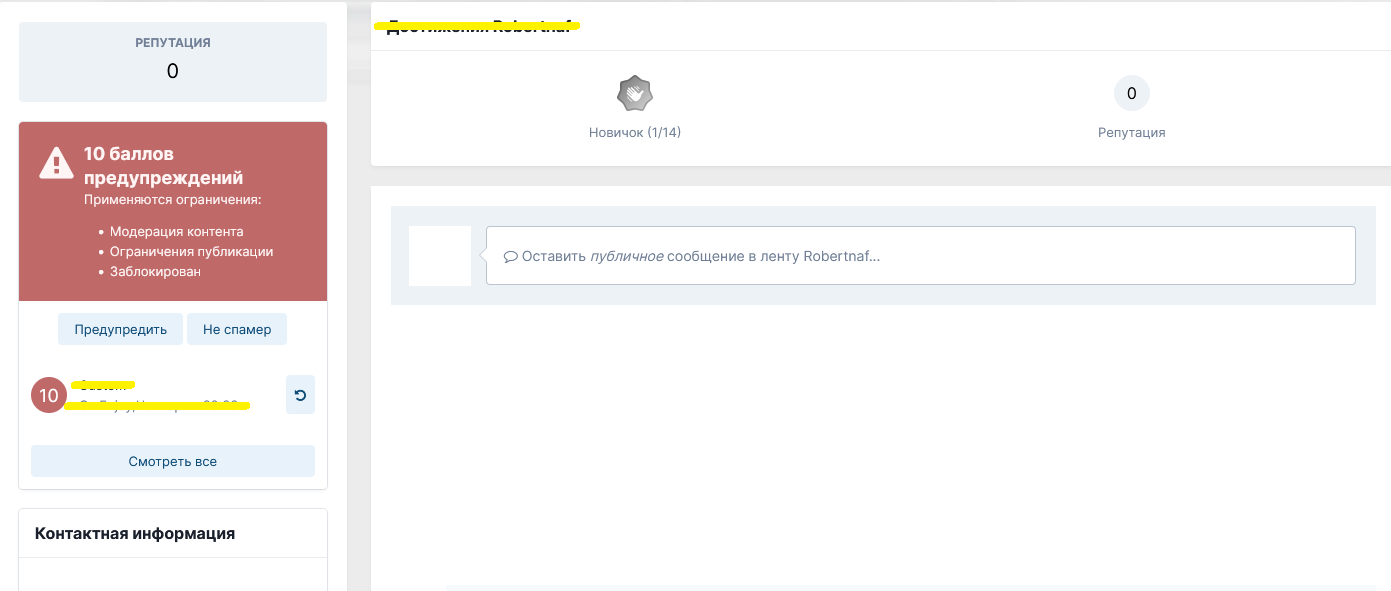Click the Репутация label under achievements
Image resolution: width=1391 pixels, height=591 pixels.
[1131, 132]
